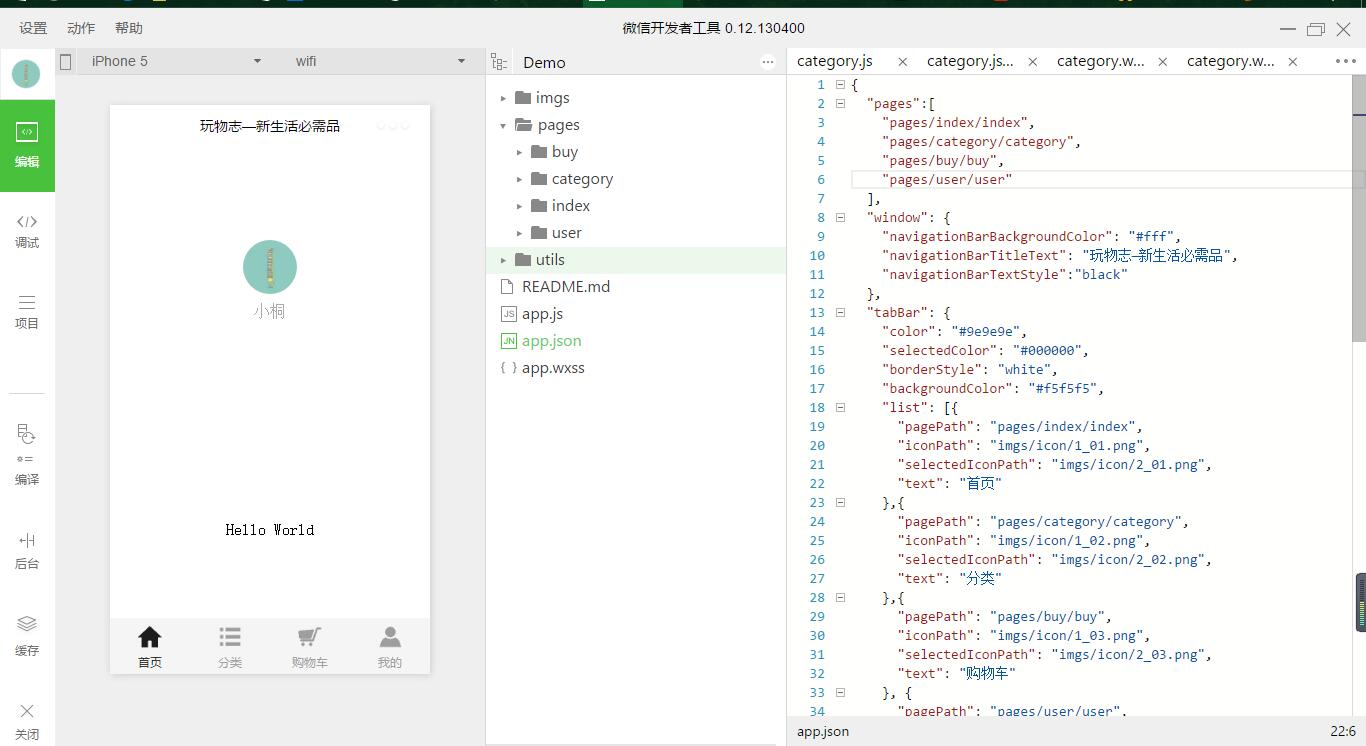Click the 小桐 nickname in simulator
This screenshot has width=1366, height=746.
pyautogui.click(x=269, y=311)
